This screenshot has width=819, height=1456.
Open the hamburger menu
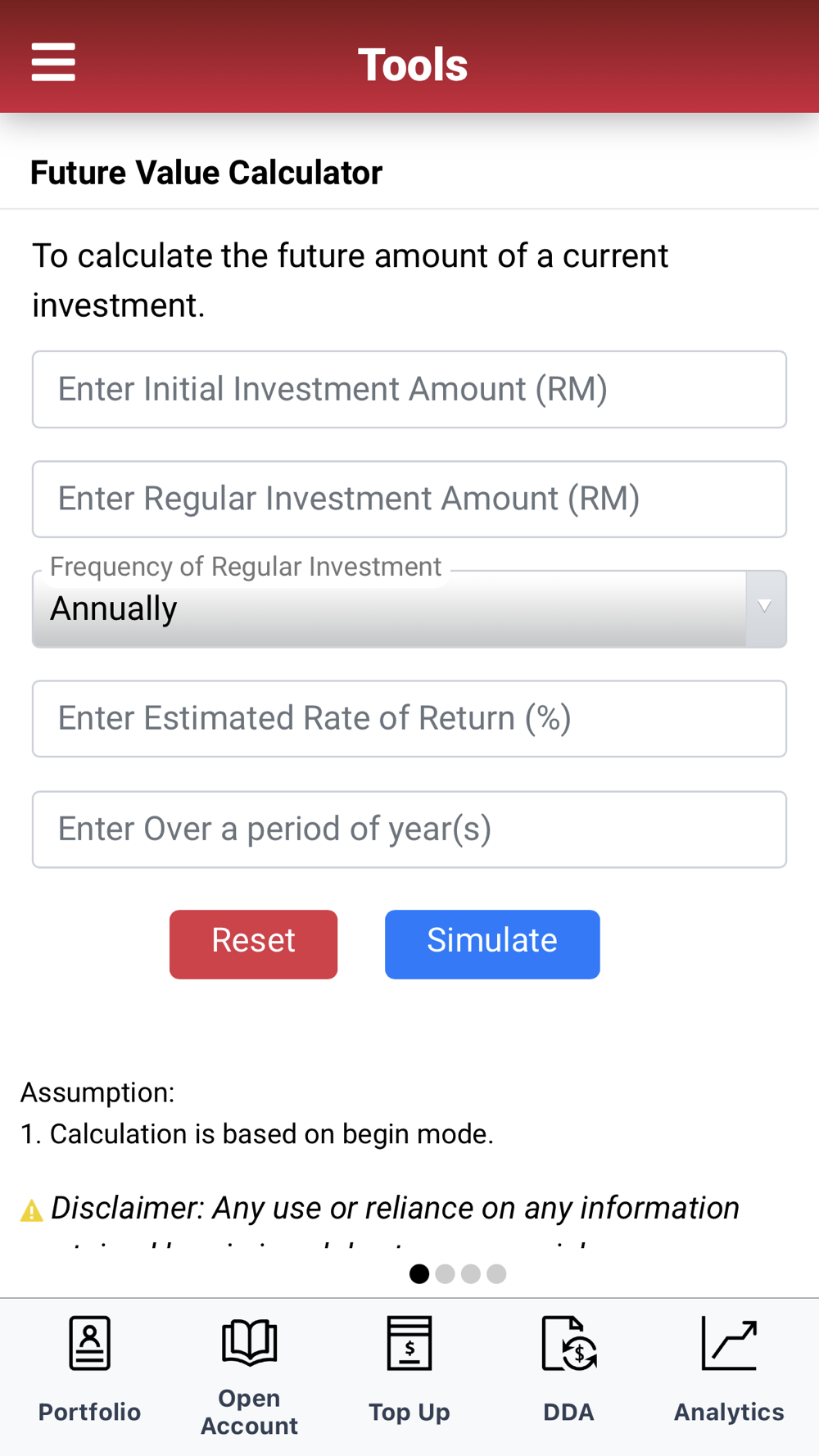point(53,62)
